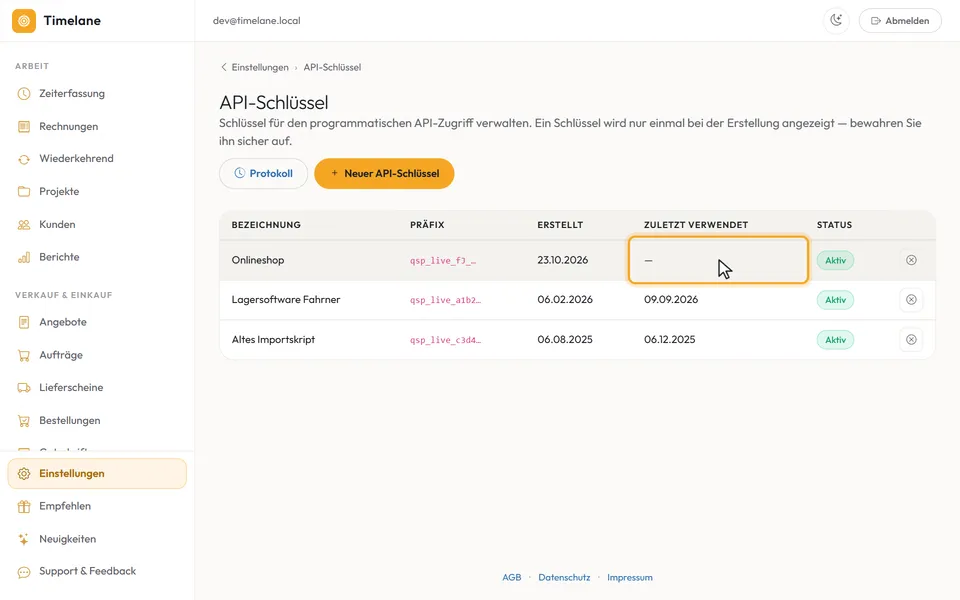Click prefix qsp_live_c3d4
This screenshot has height=600, width=960.
coord(445,340)
